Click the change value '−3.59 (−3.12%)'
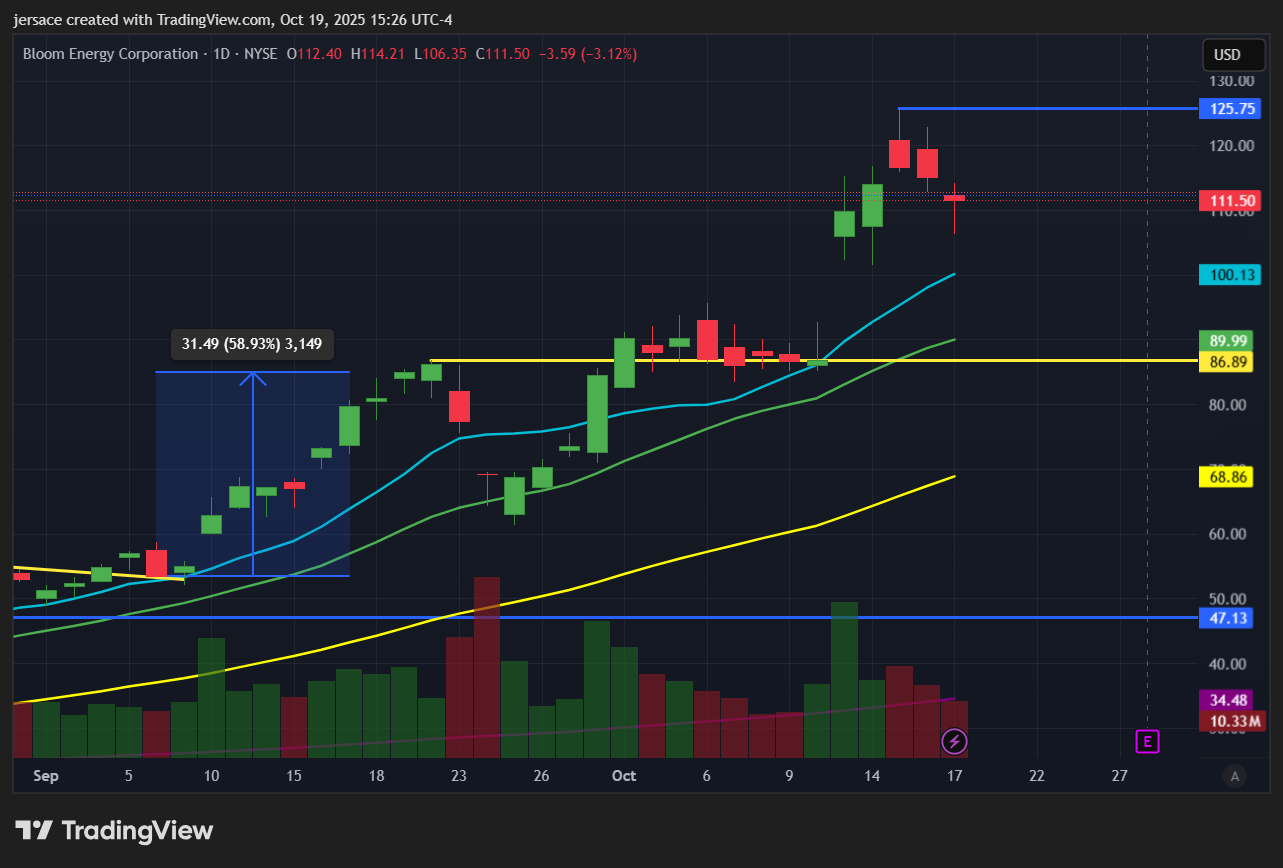Image resolution: width=1283 pixels, height=868 pixels. (x=588, y=53)
